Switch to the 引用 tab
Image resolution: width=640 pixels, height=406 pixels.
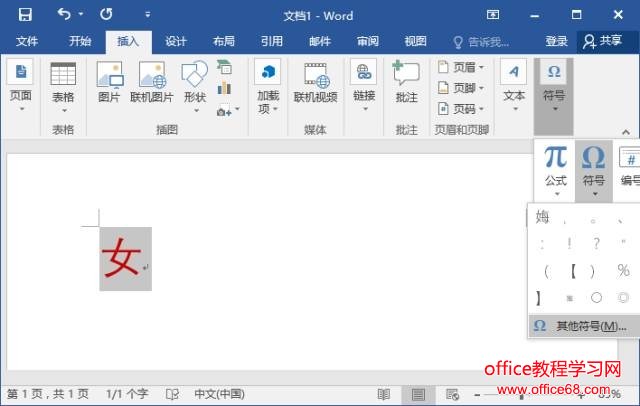tap(272, 41)
